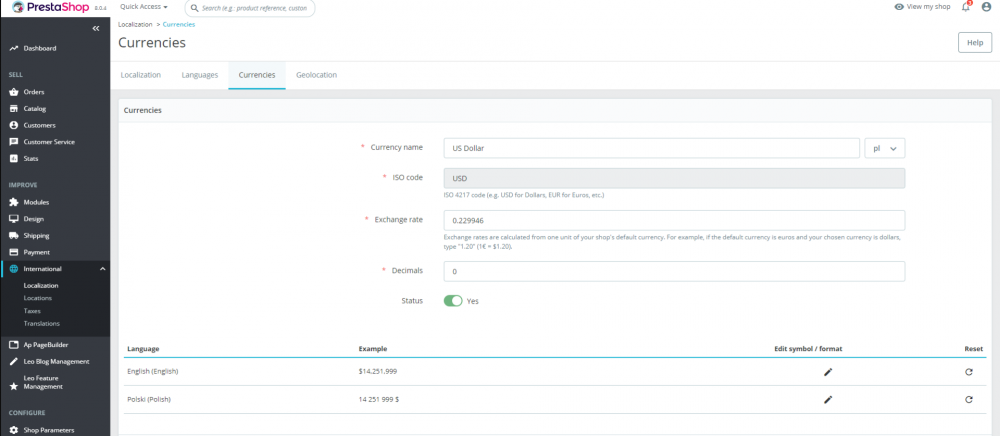Open Translations in the sidebar submenu
The image size is (1000, 436).
pos(41,324)
